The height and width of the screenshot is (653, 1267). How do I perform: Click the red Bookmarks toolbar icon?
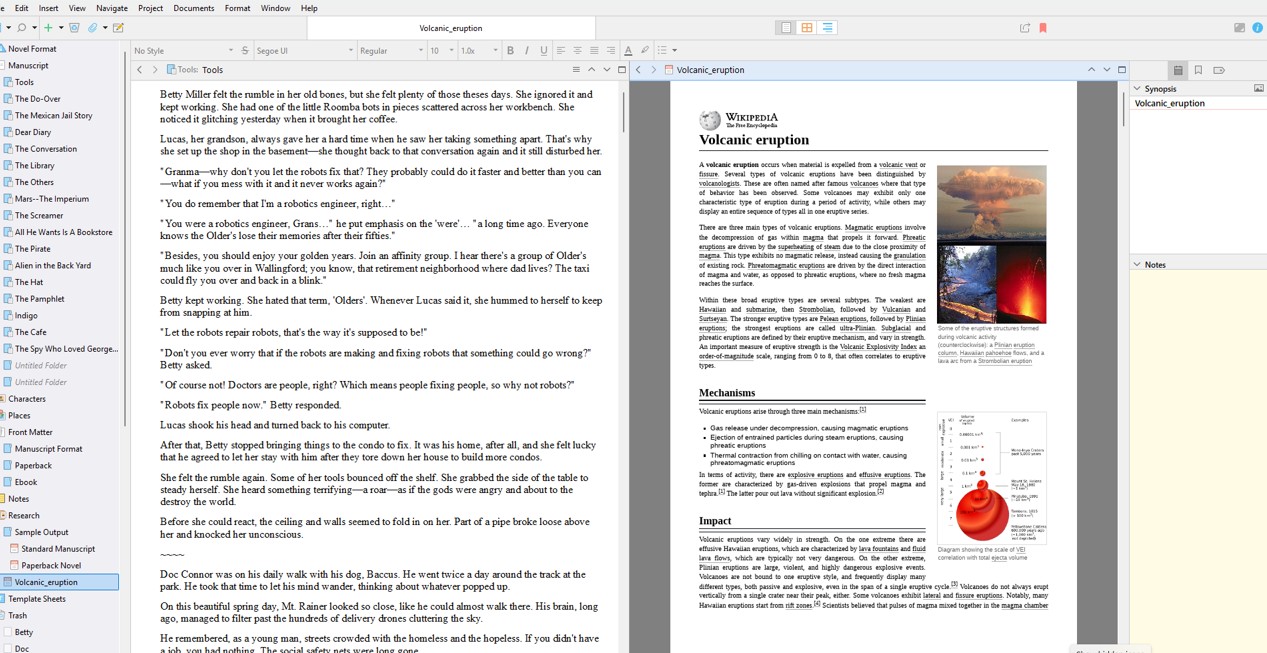pos(1043,28)
